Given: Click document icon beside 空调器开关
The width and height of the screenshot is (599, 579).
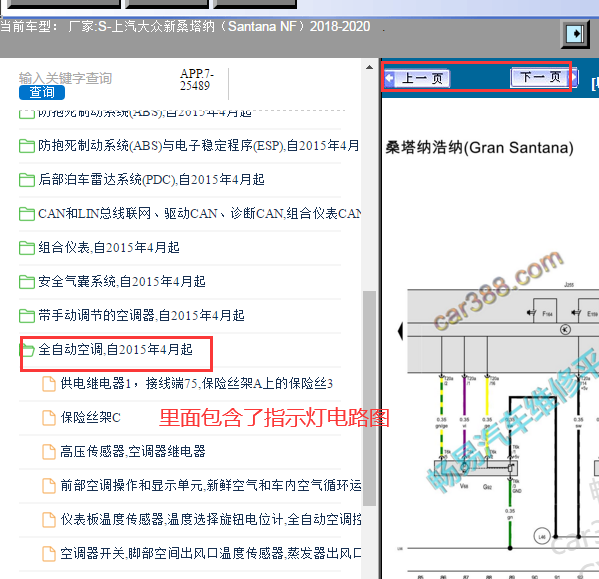Looking at the screenshot, I should tap(49, 554).
